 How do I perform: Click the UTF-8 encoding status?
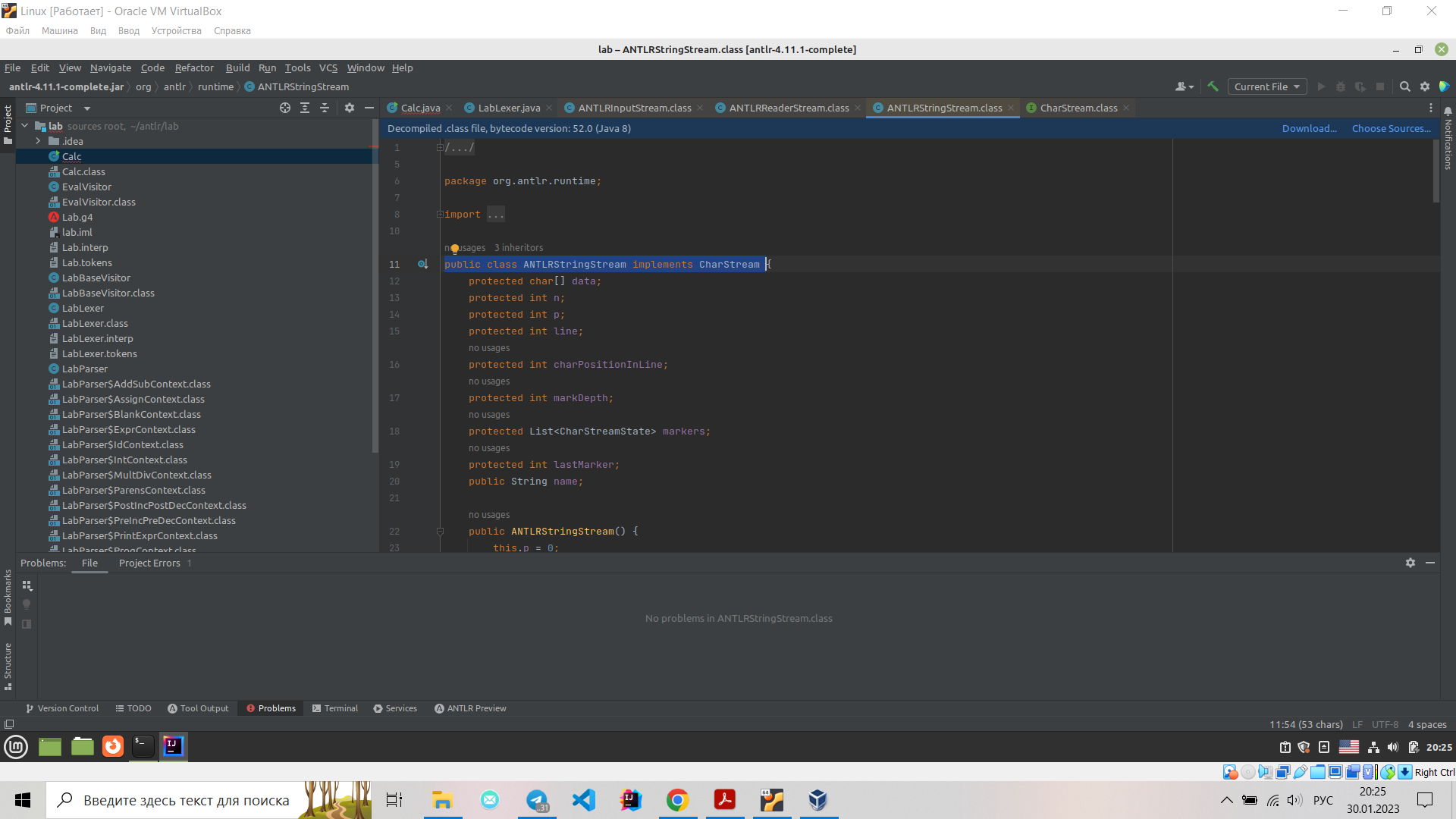(1385, 724)
